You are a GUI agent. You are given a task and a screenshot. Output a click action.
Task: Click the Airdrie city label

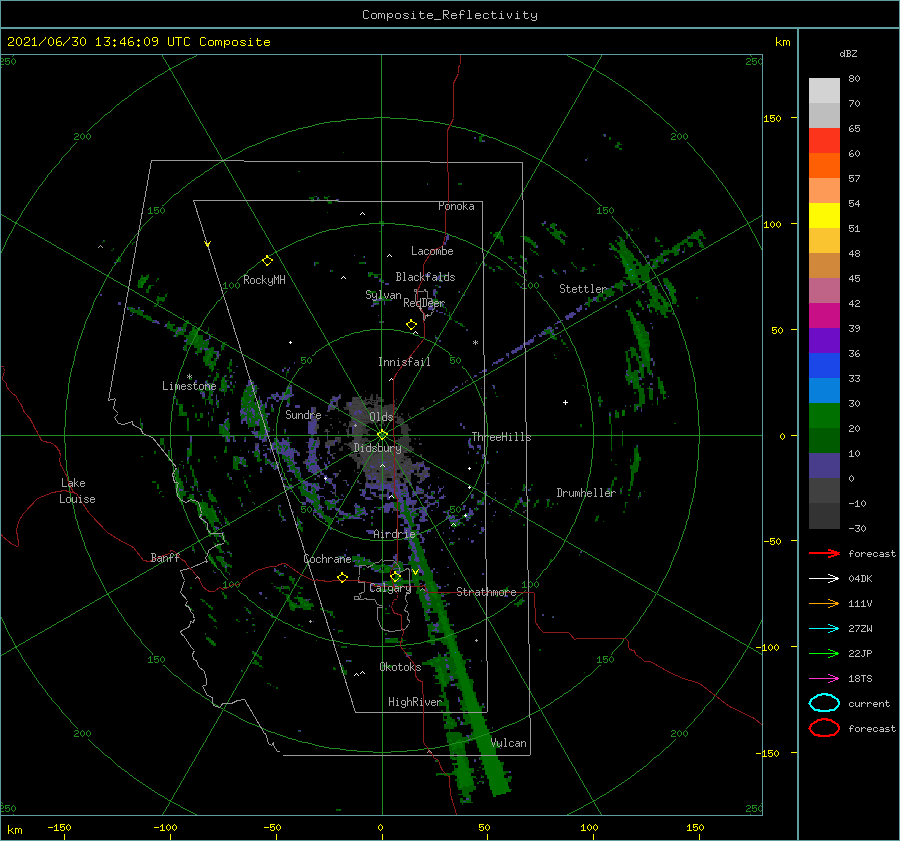coord(394,534)
